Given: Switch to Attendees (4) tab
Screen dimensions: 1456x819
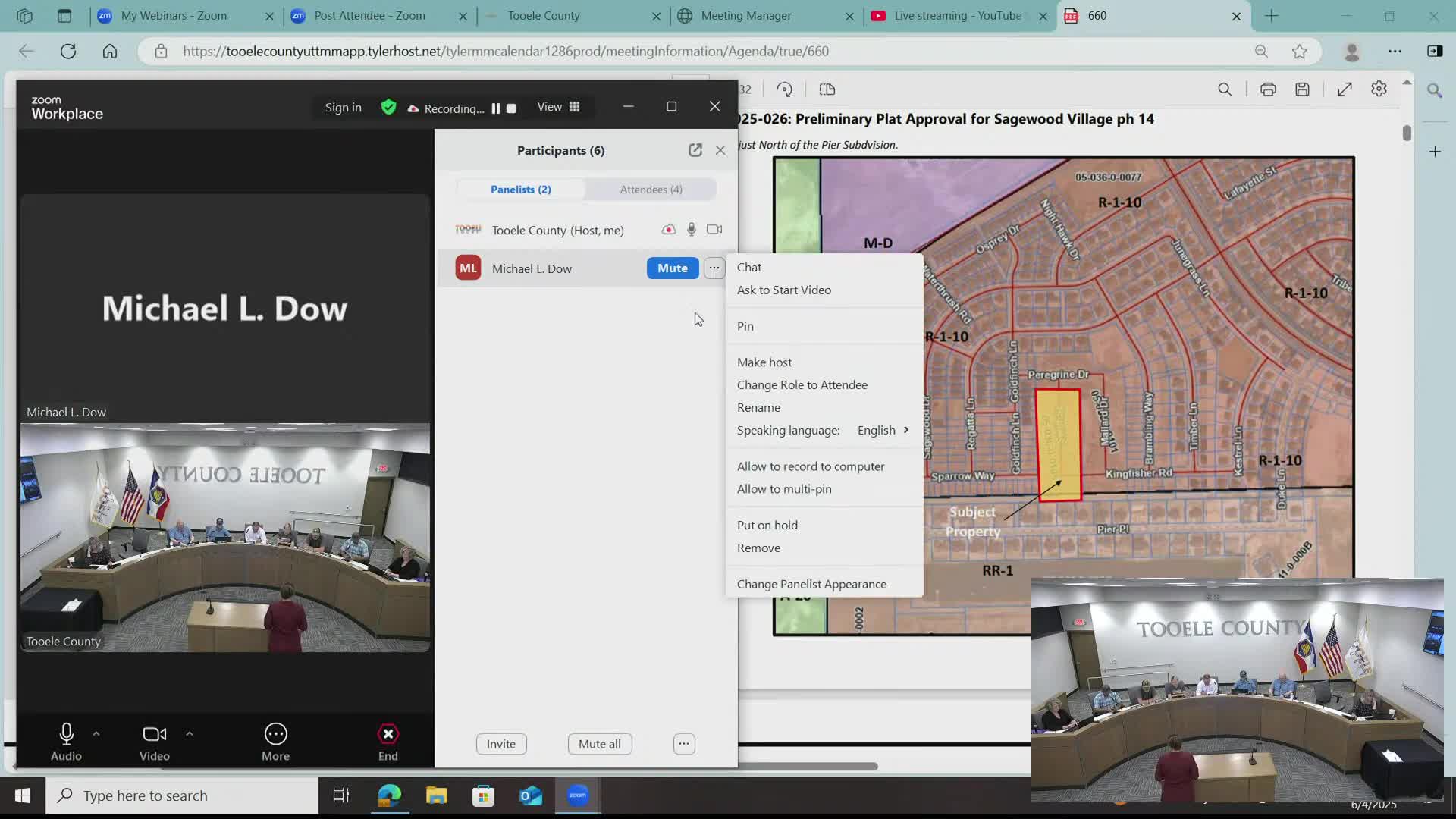Looking at the screenshot, I should click(x=651, y=189).
